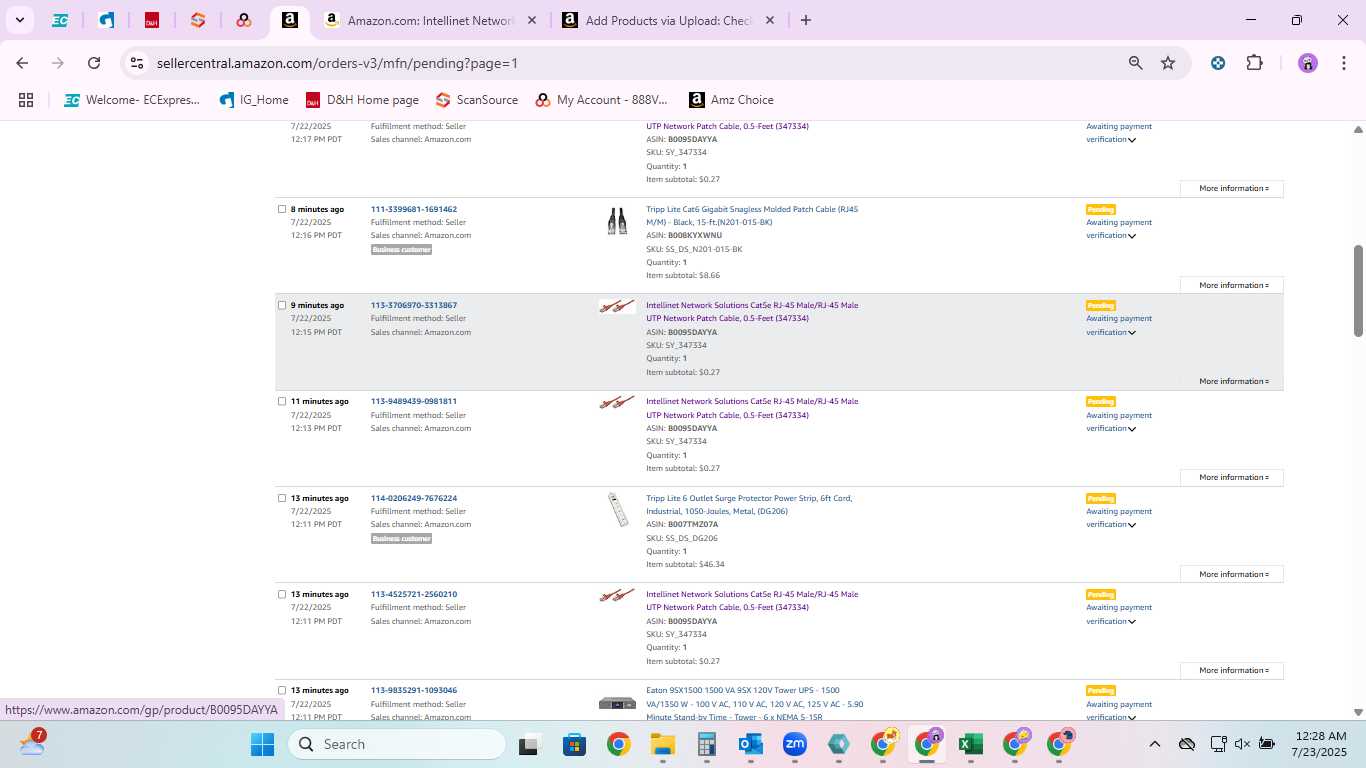The height and width of the screenshot is (768, 1366).
Task: Open Task View on the taskbar
Action: 530,744
